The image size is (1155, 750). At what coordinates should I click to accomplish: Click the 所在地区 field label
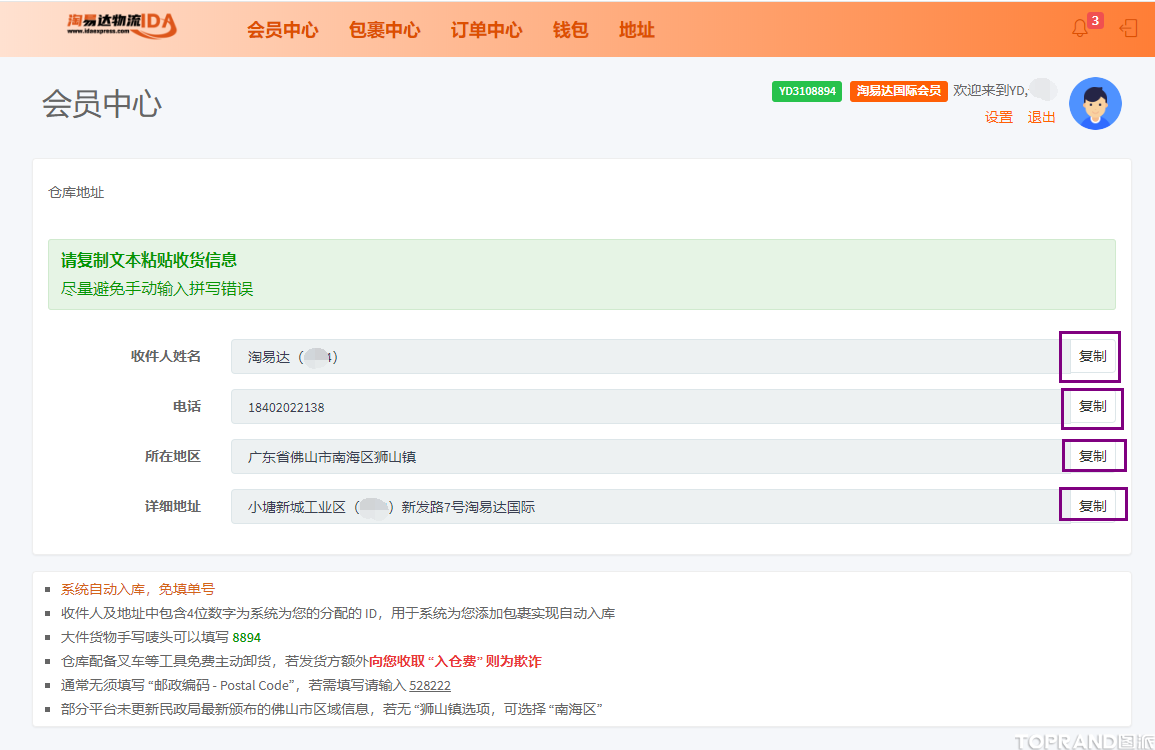172,457
